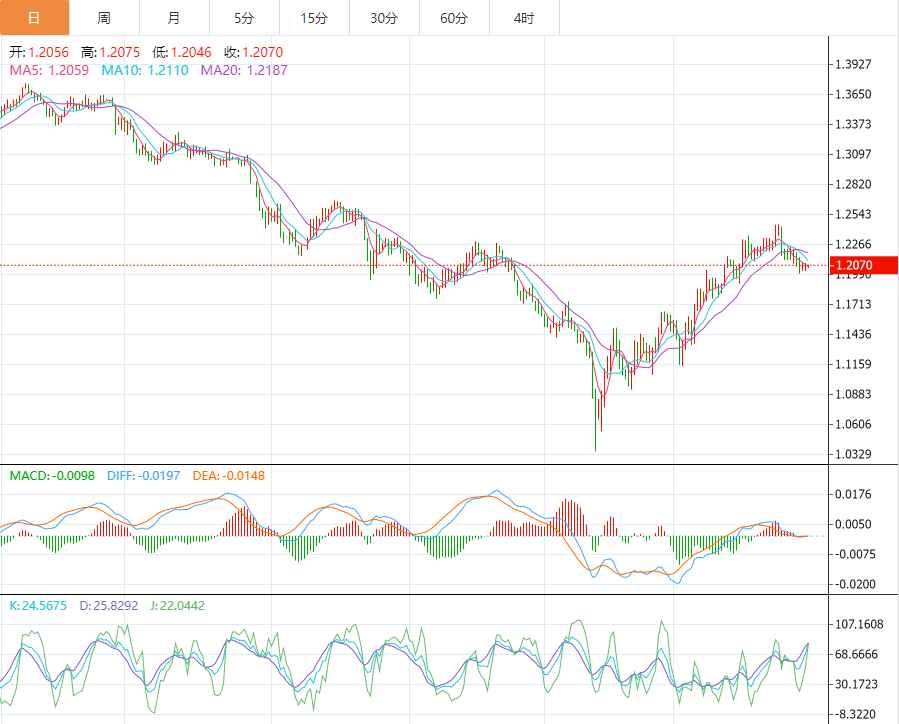Click the DIFF: -0.0197 label
899x724 pixels.
coord(142,475)
